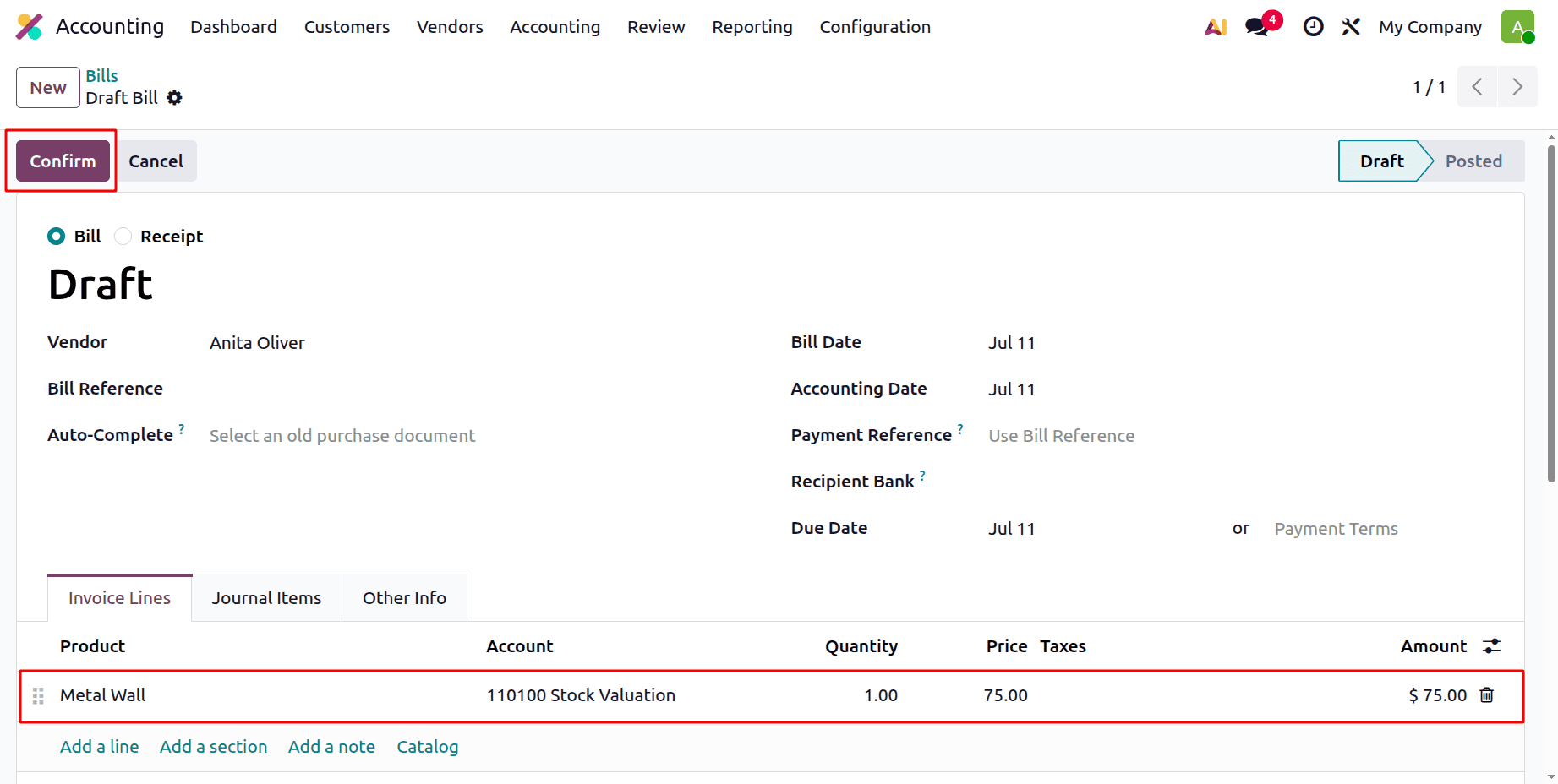Open the AI assistant icon
The image size is (1558, 784).
click(x=1216, y=27)
